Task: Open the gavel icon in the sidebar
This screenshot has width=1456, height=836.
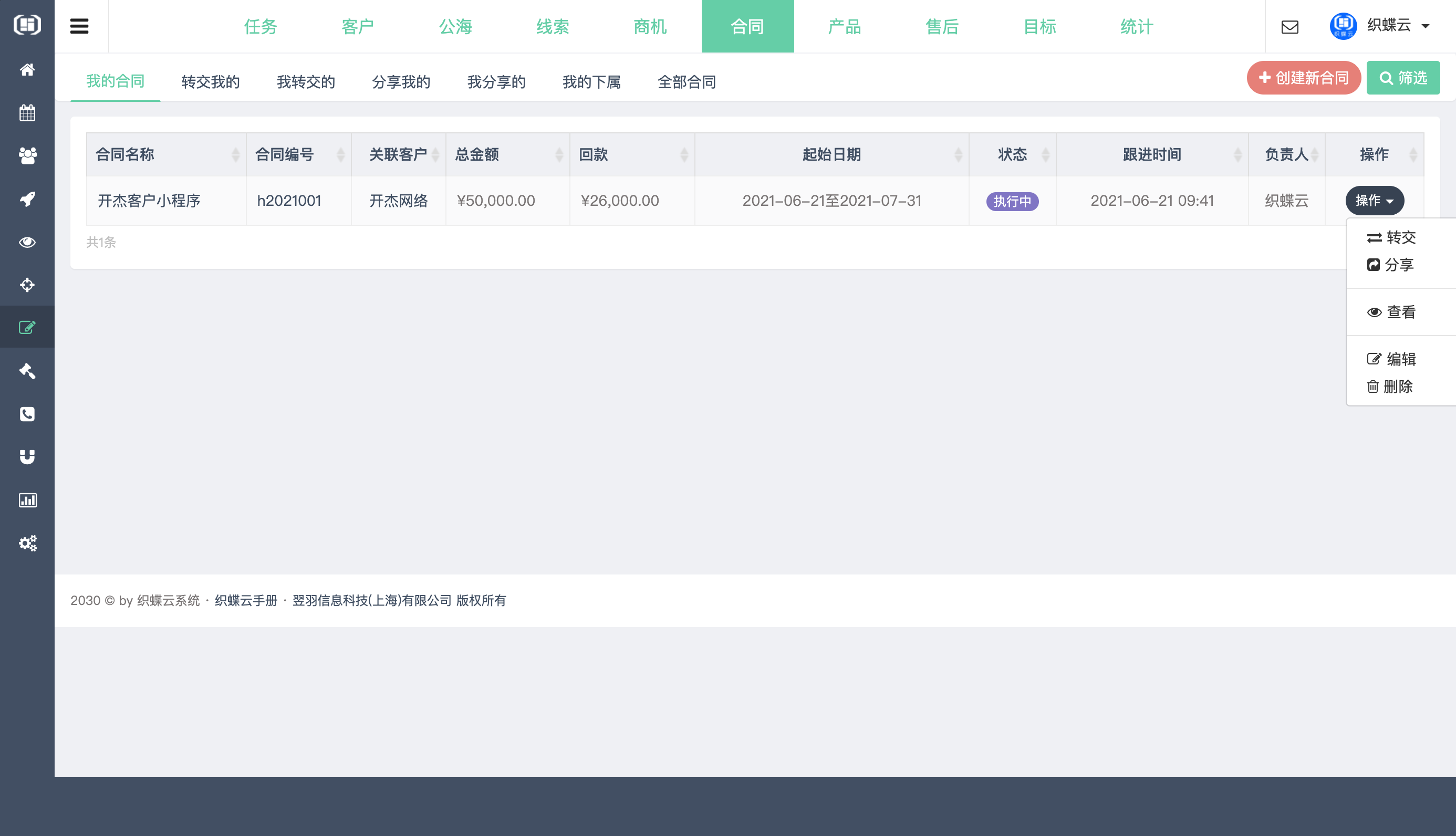Action: (27, 371)
